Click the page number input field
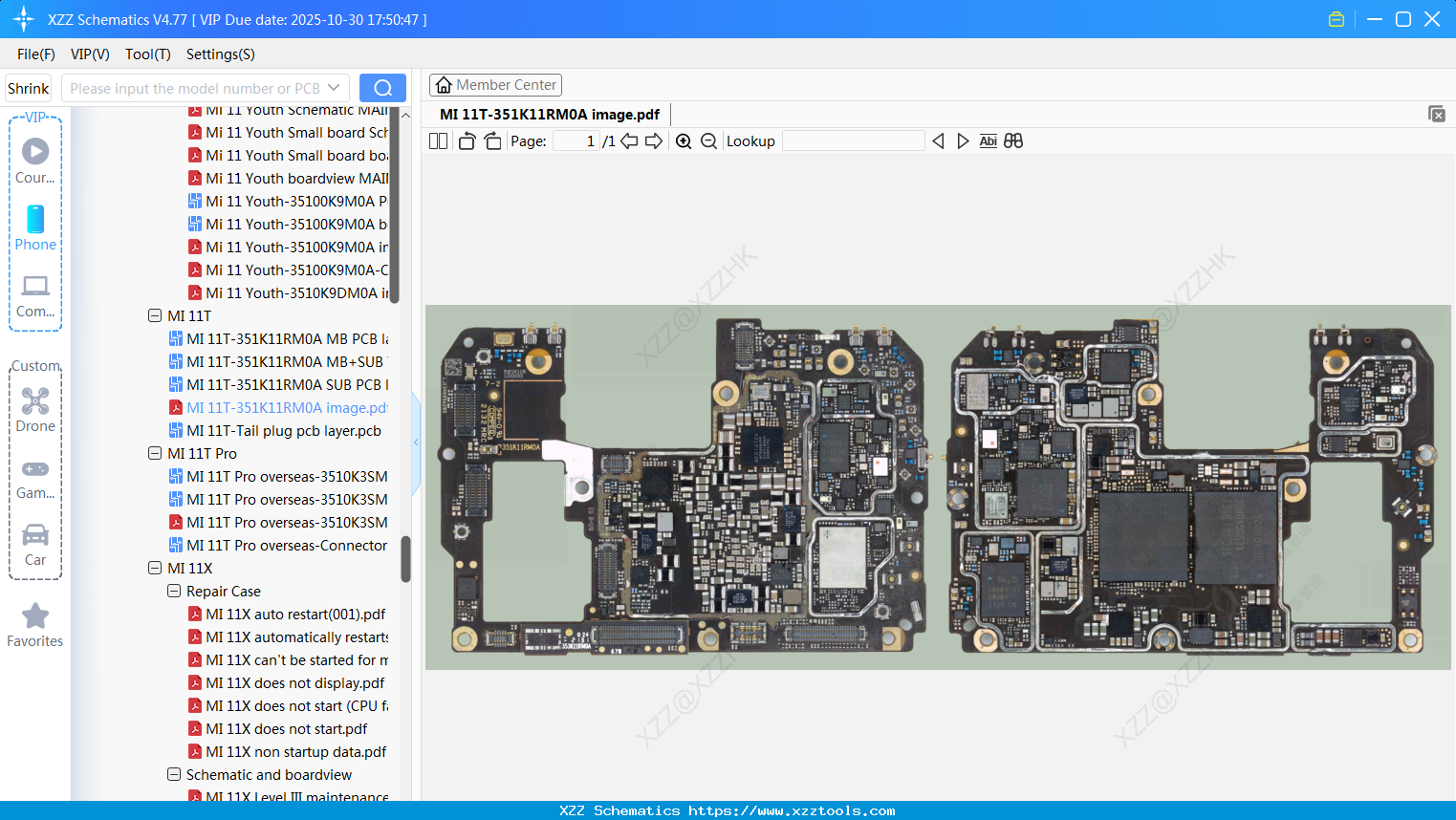Image resolution: width=1456 pixels, height=820 pixels. point(574,140)
